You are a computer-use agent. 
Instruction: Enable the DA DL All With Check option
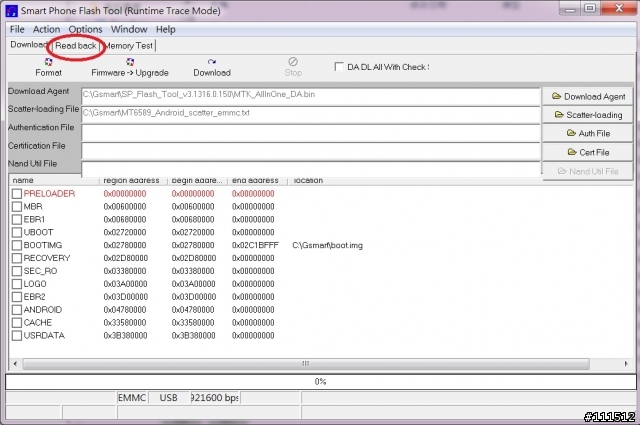tap(339, 67)
